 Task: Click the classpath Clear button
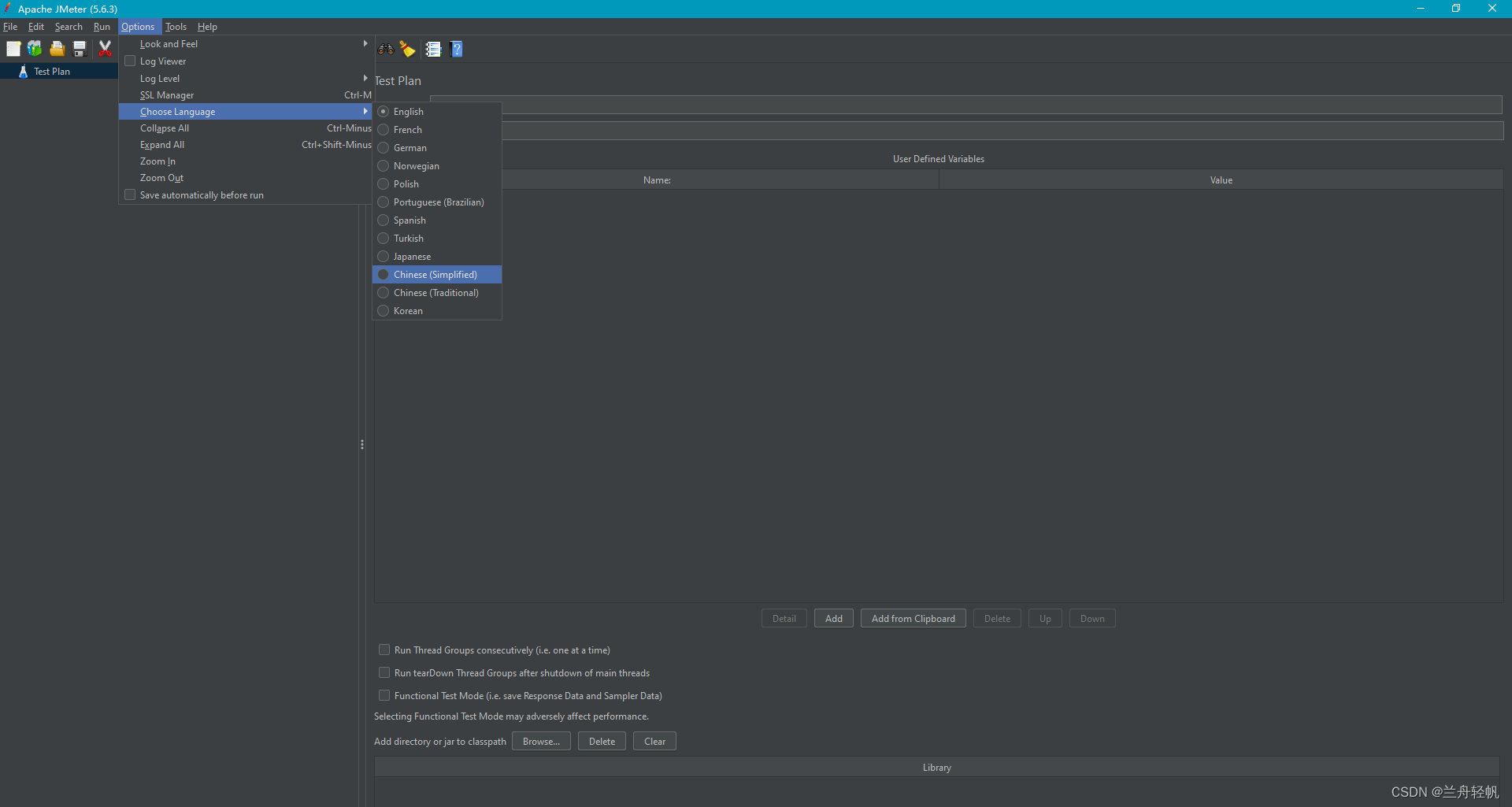[654, 742]
